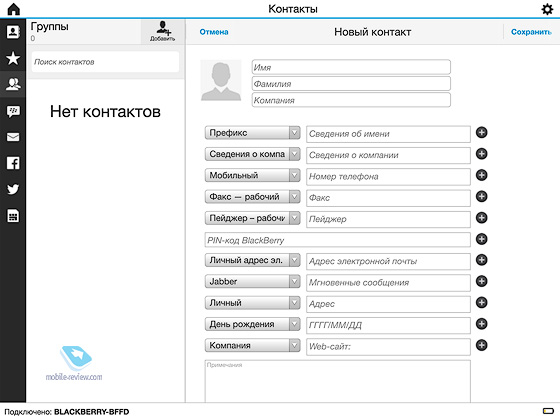Click the contact photo placeholder
Viewport: 560px width, 420px height.
(221, 80)
